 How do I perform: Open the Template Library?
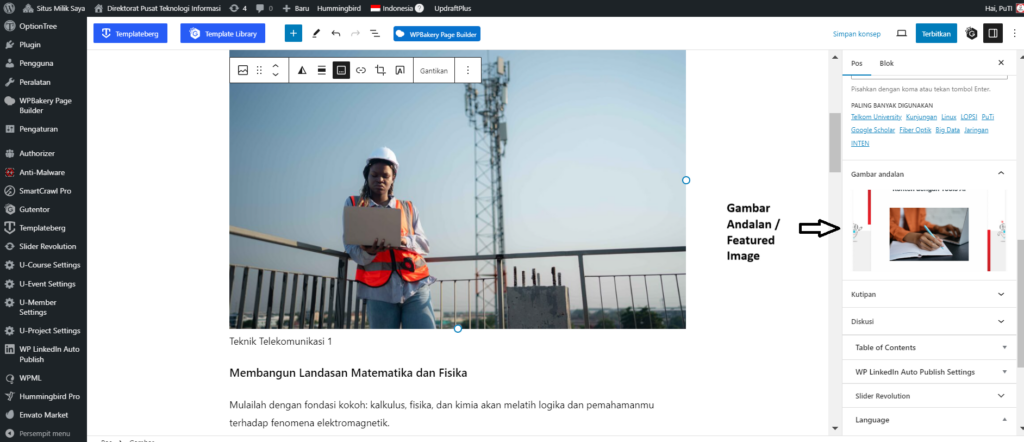pos(223,33)
